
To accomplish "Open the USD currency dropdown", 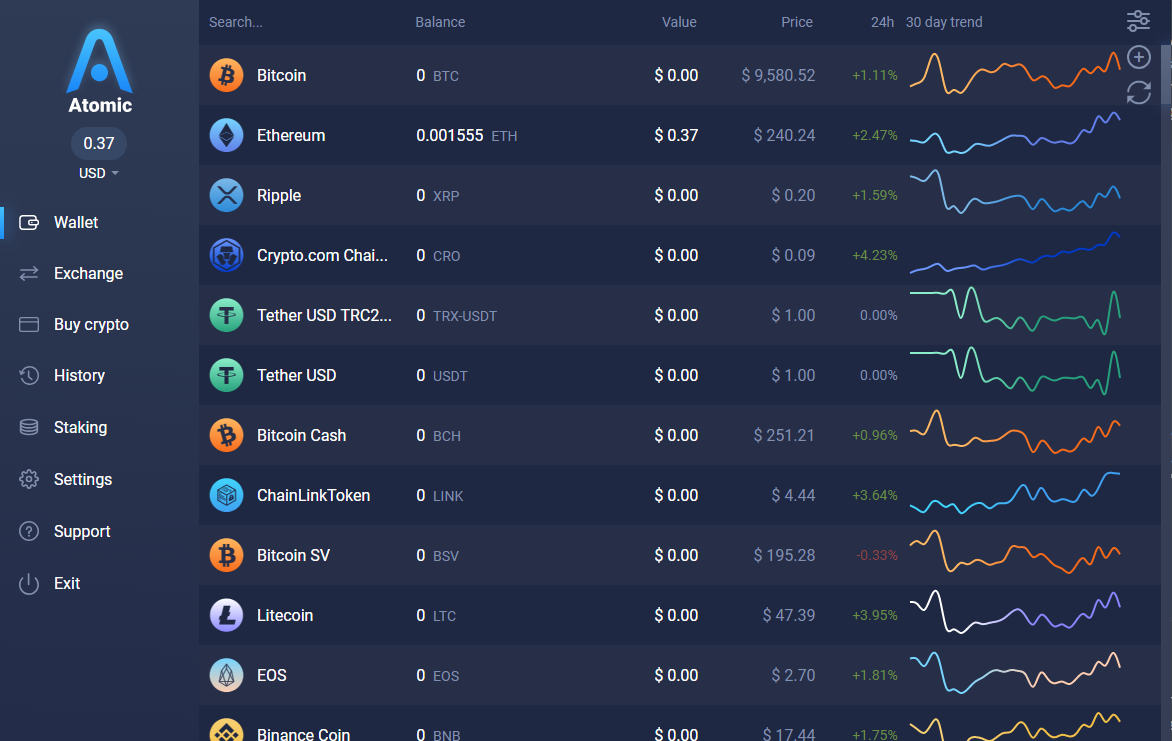I will tap(97, 172).
